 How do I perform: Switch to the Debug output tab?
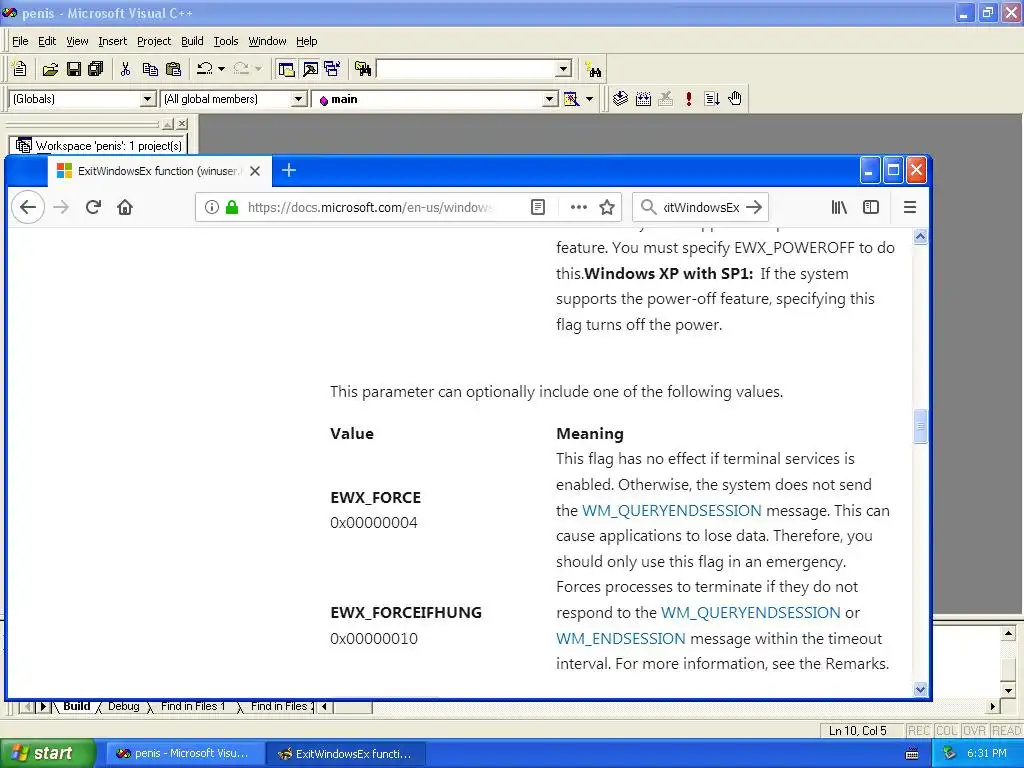pyautogui.click(x=123, y=707)
